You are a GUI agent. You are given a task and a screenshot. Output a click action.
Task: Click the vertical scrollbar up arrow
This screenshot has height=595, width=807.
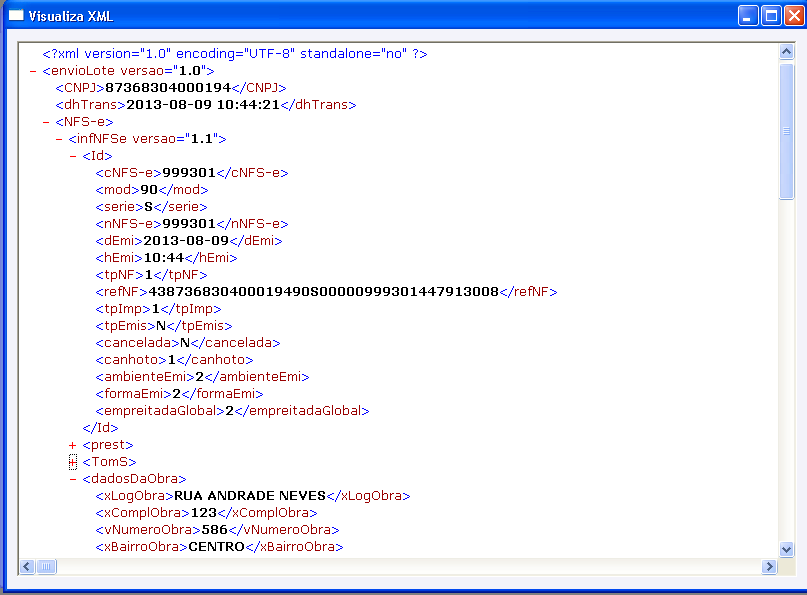pyautogui.click(x=786, y=51)
